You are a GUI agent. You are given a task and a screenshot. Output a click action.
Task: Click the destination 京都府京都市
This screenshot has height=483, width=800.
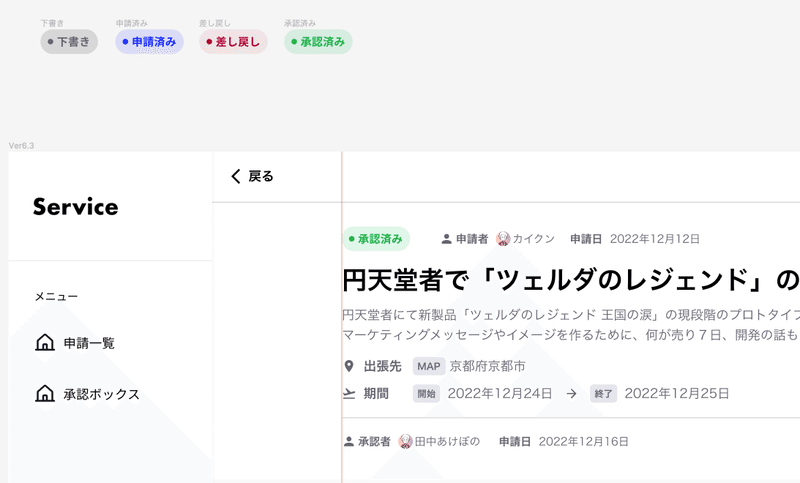tap(487, 366)
